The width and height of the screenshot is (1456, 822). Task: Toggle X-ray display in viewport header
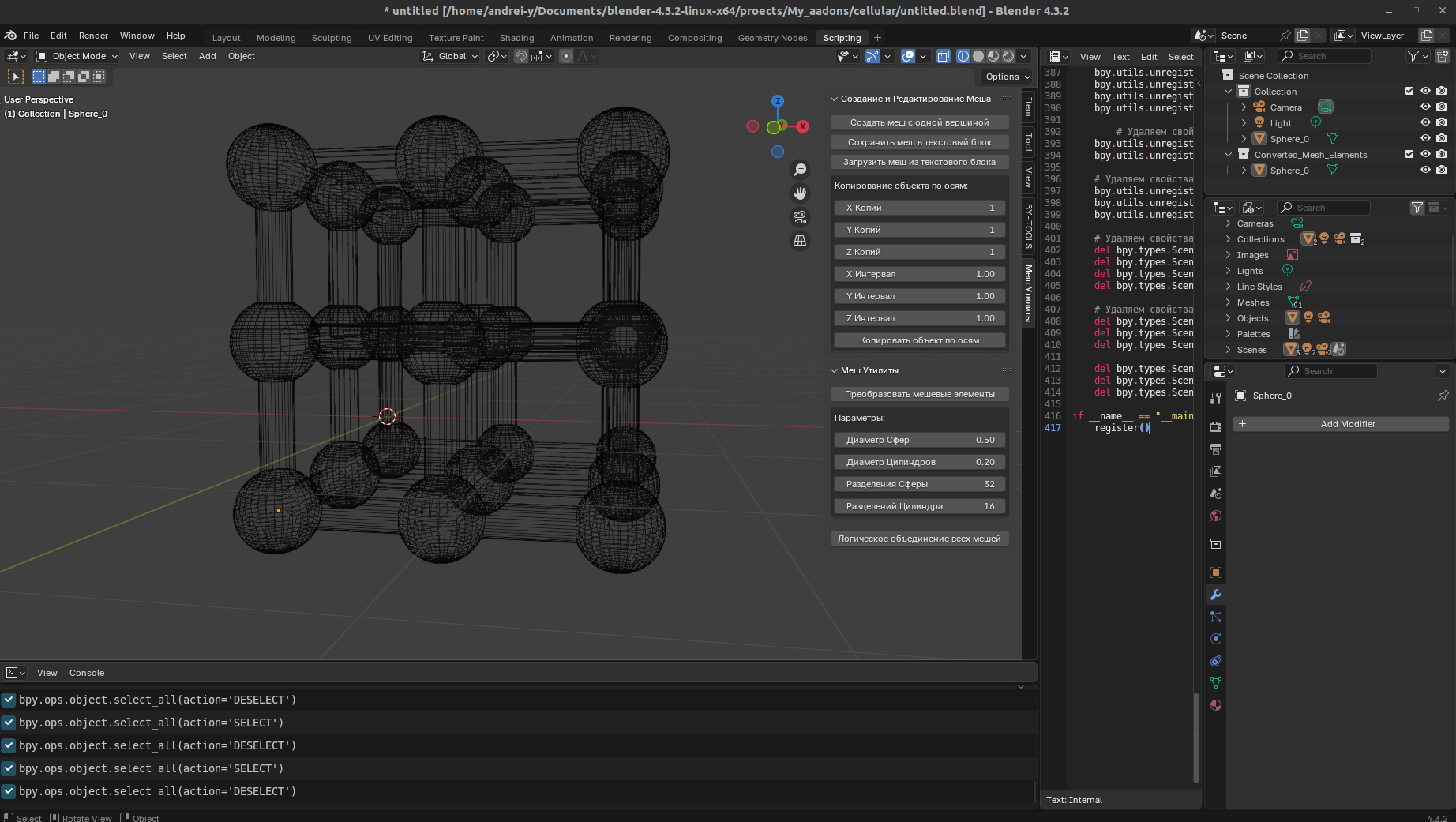pos(944,56)
